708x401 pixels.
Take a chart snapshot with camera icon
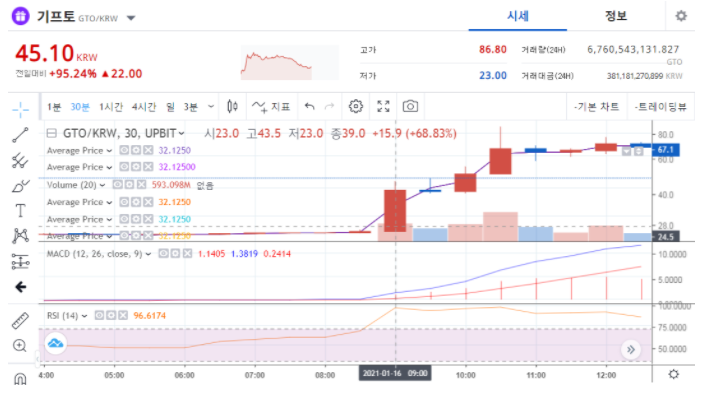(x=410, y=107)
